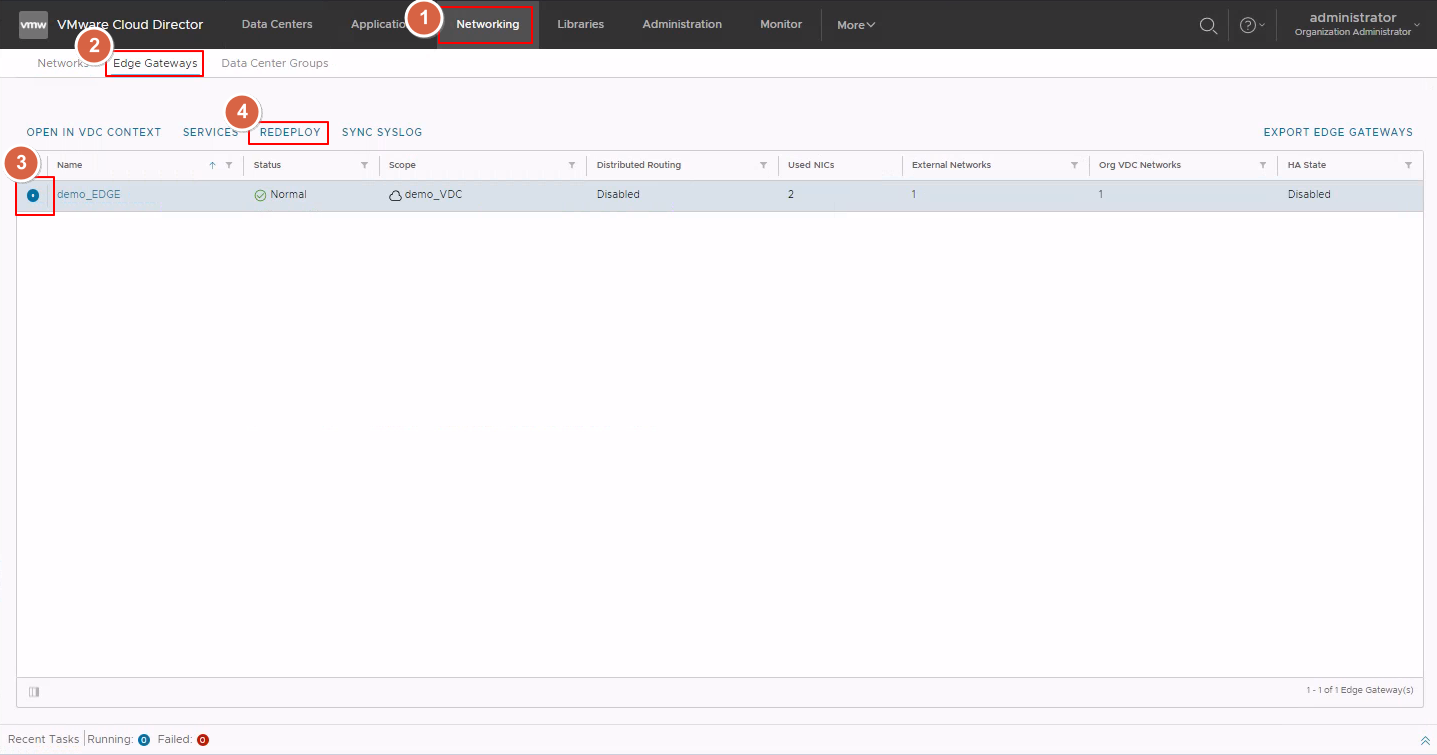Viewport: 1437px width, 755px height.
Task: Click the Failed tasks count badge
Action: (203, 740)
